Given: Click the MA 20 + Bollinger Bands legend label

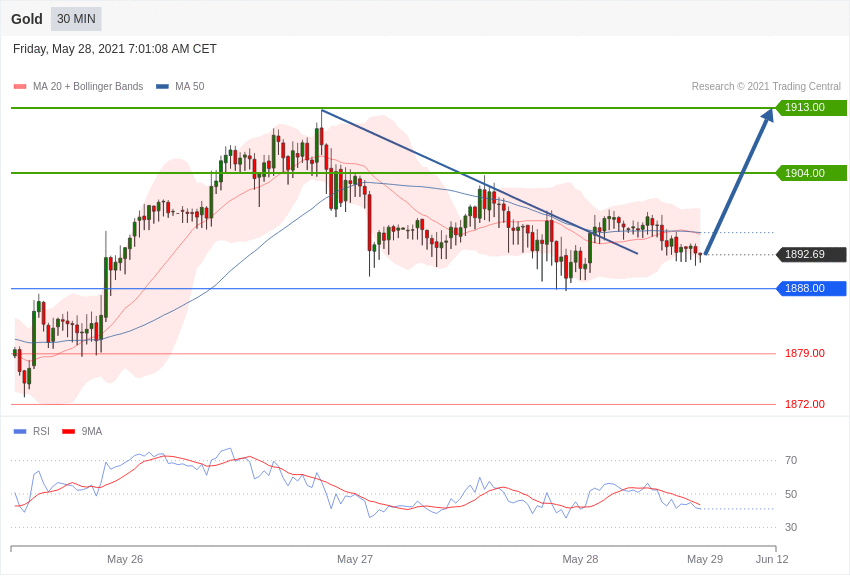Looking at the screenshot, I should [x=88, y=86].
